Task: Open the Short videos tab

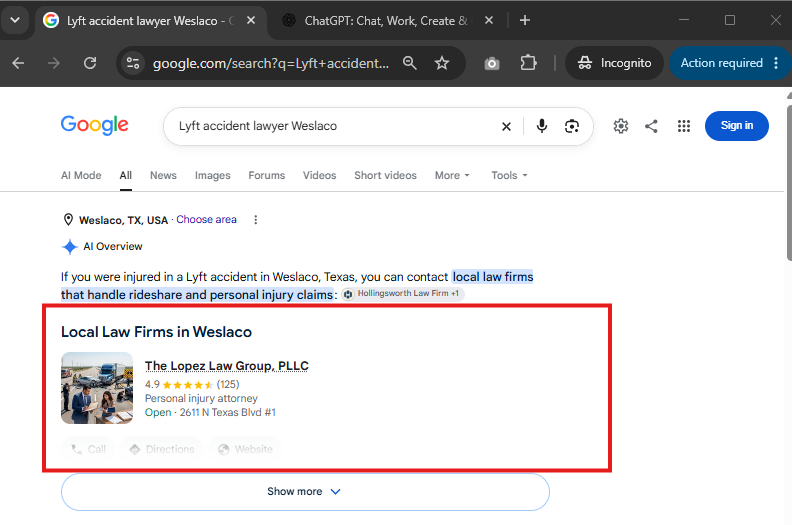Action: coord(385,175)
